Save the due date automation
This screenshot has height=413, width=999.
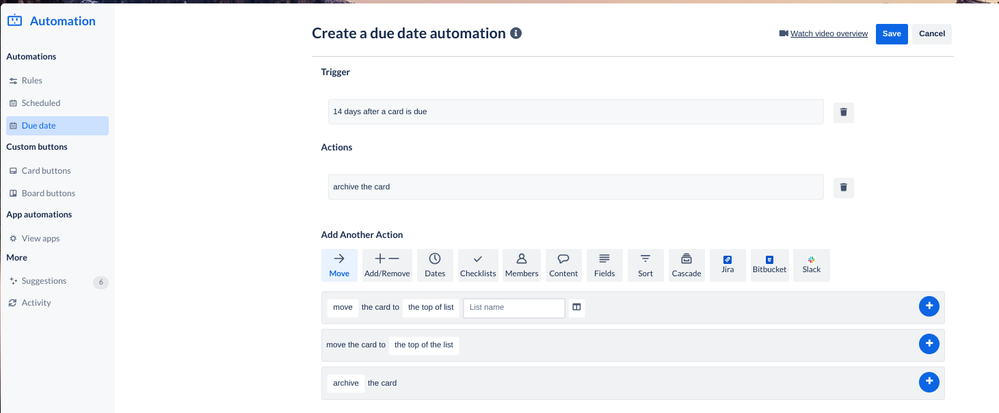(x=891, y=34)
